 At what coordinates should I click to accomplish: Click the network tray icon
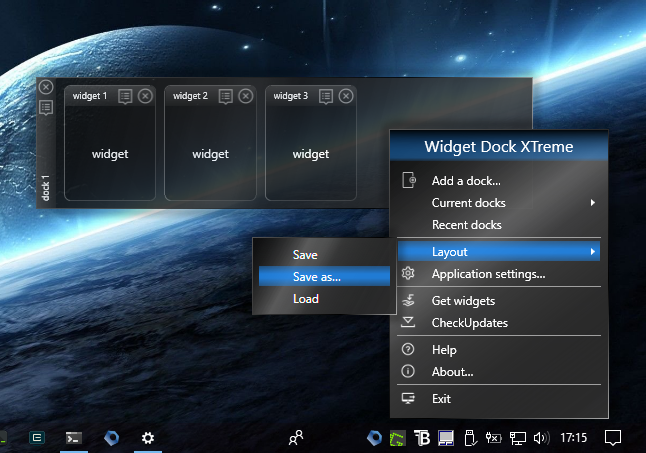point(518,438)
